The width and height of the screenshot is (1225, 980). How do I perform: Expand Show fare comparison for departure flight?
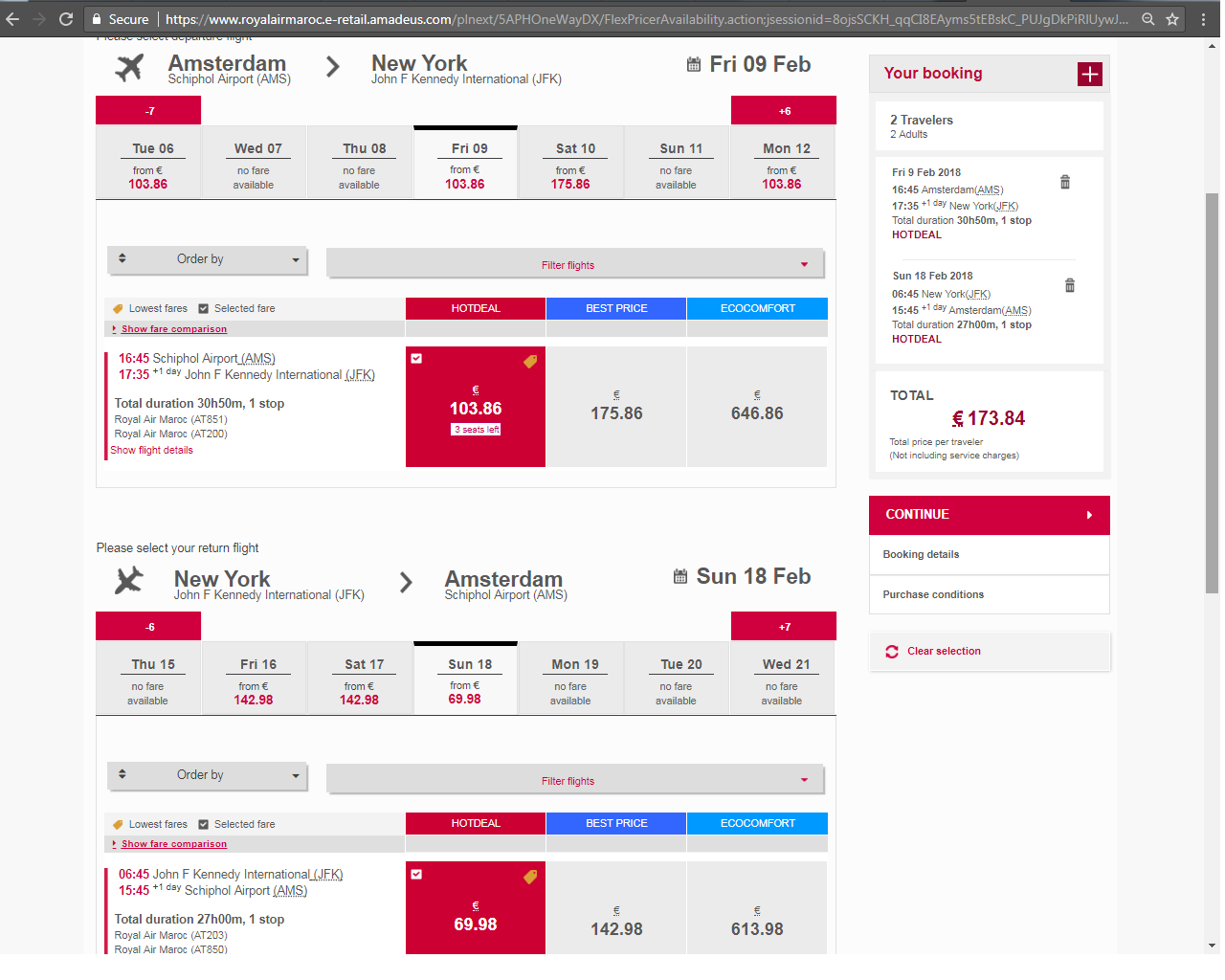click(x=174, y=329)
